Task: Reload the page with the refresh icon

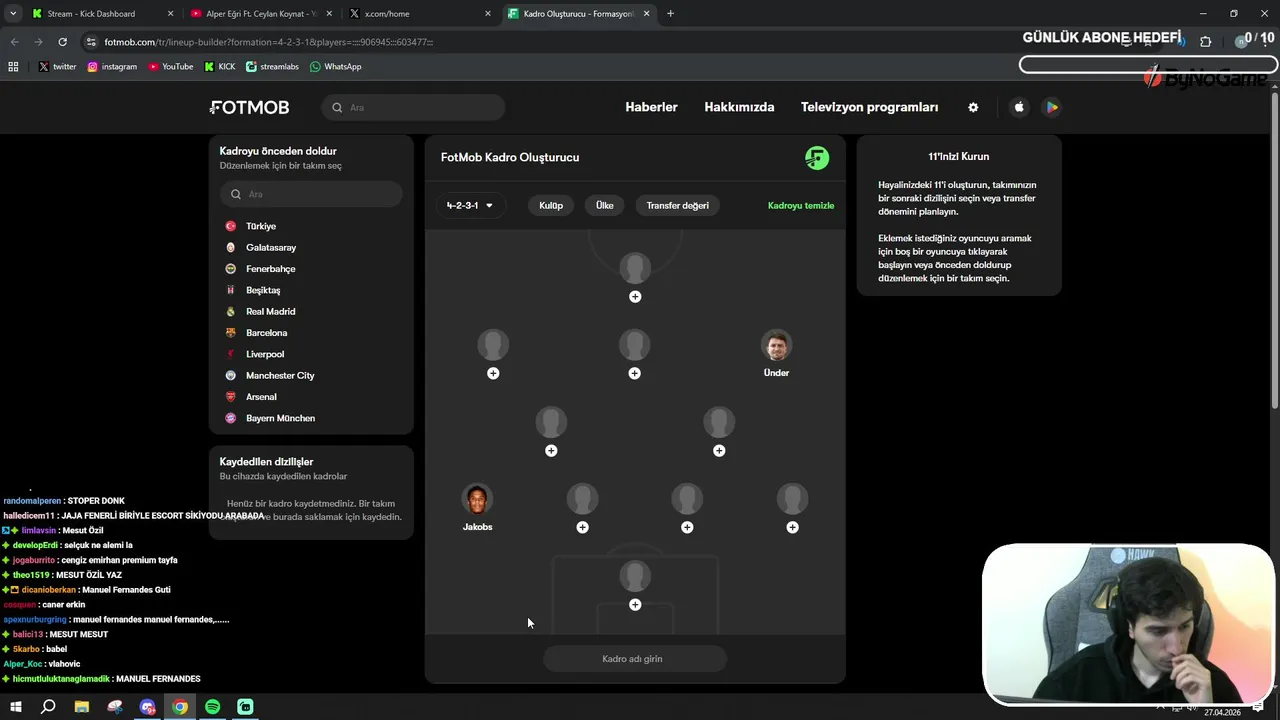Action: [62, 42]
